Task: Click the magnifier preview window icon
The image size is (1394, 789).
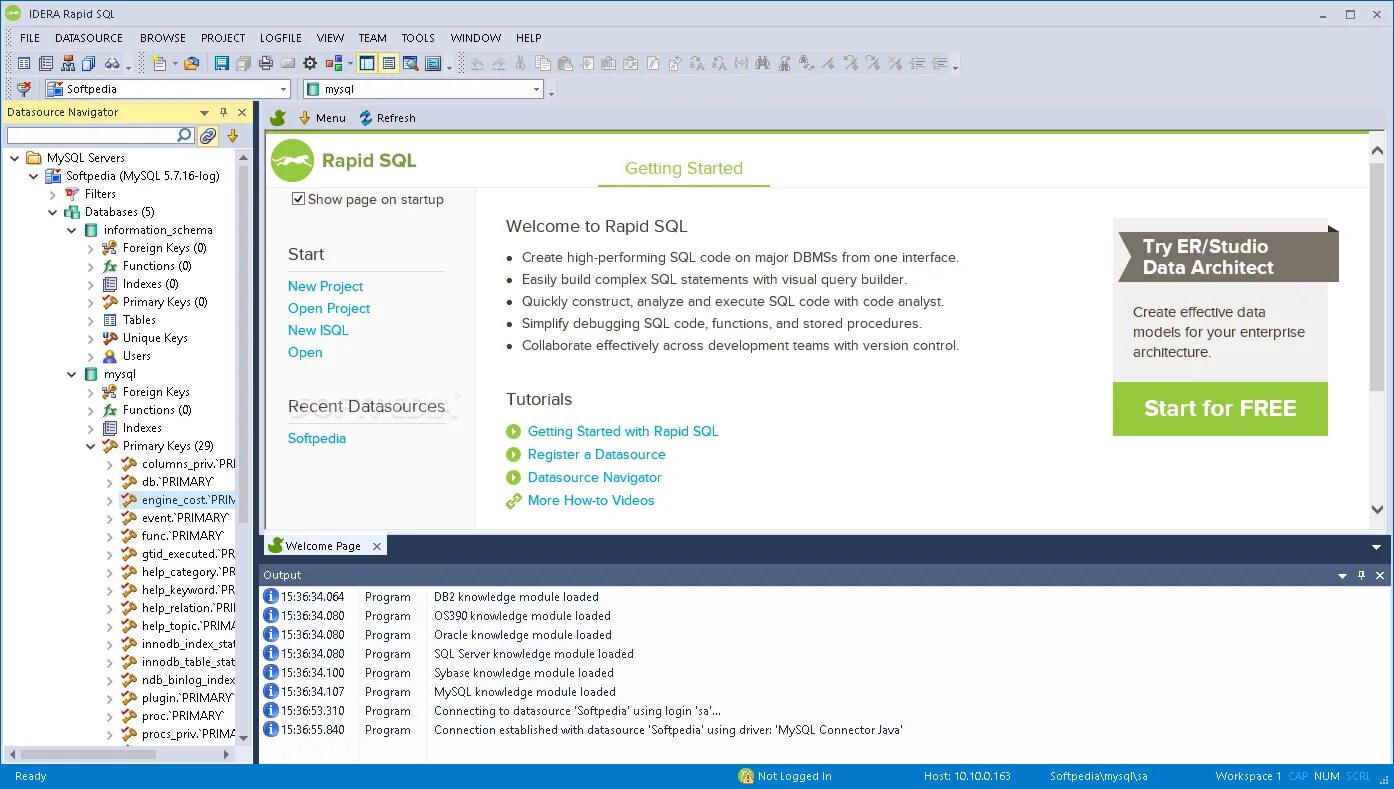Action: [409, 63]
